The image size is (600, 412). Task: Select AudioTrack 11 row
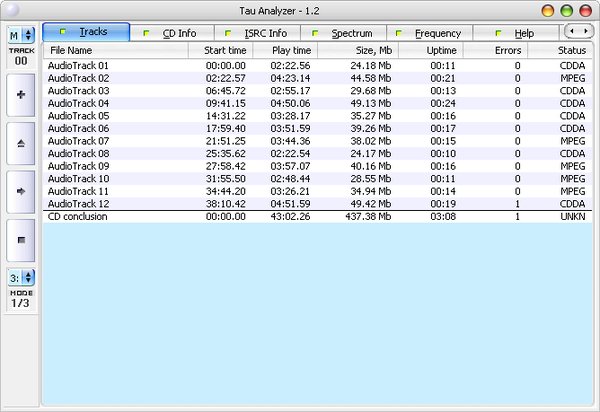coord(318,191)
